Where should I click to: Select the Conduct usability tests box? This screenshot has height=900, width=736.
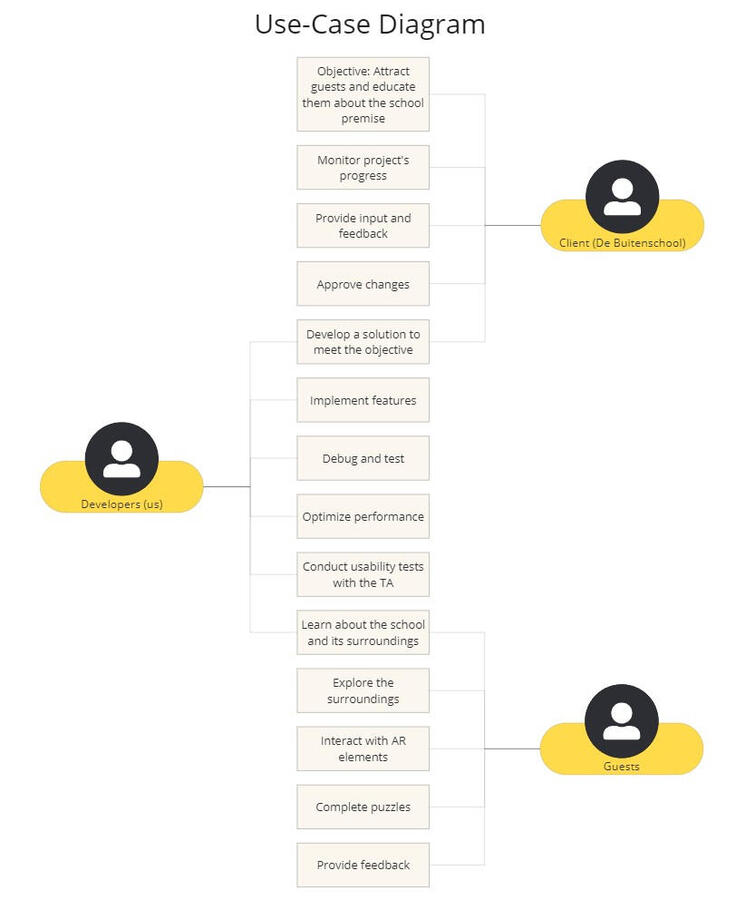pyautogui.click(x=363, y=574)
